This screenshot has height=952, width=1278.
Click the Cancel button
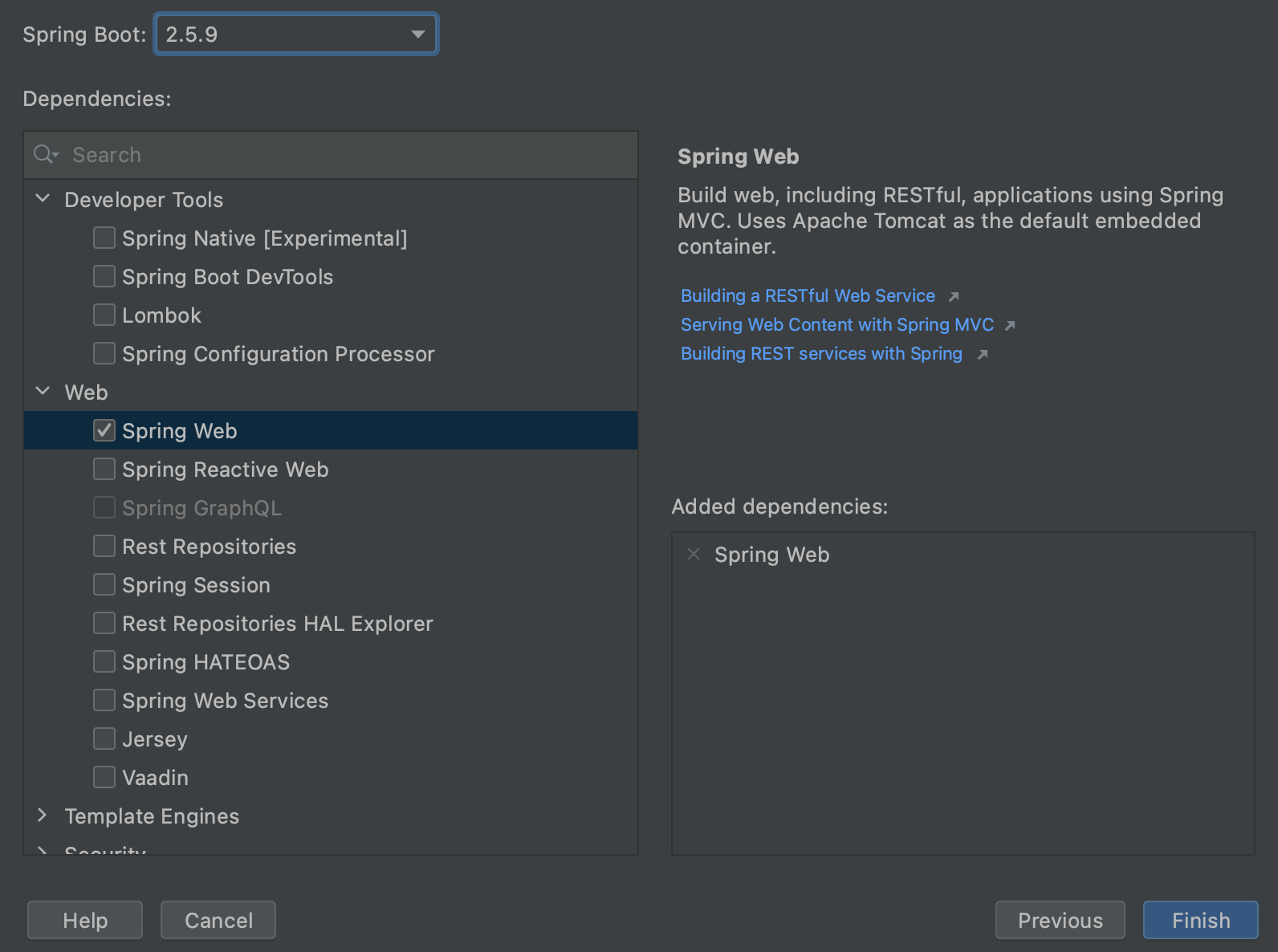coord(218,920)
